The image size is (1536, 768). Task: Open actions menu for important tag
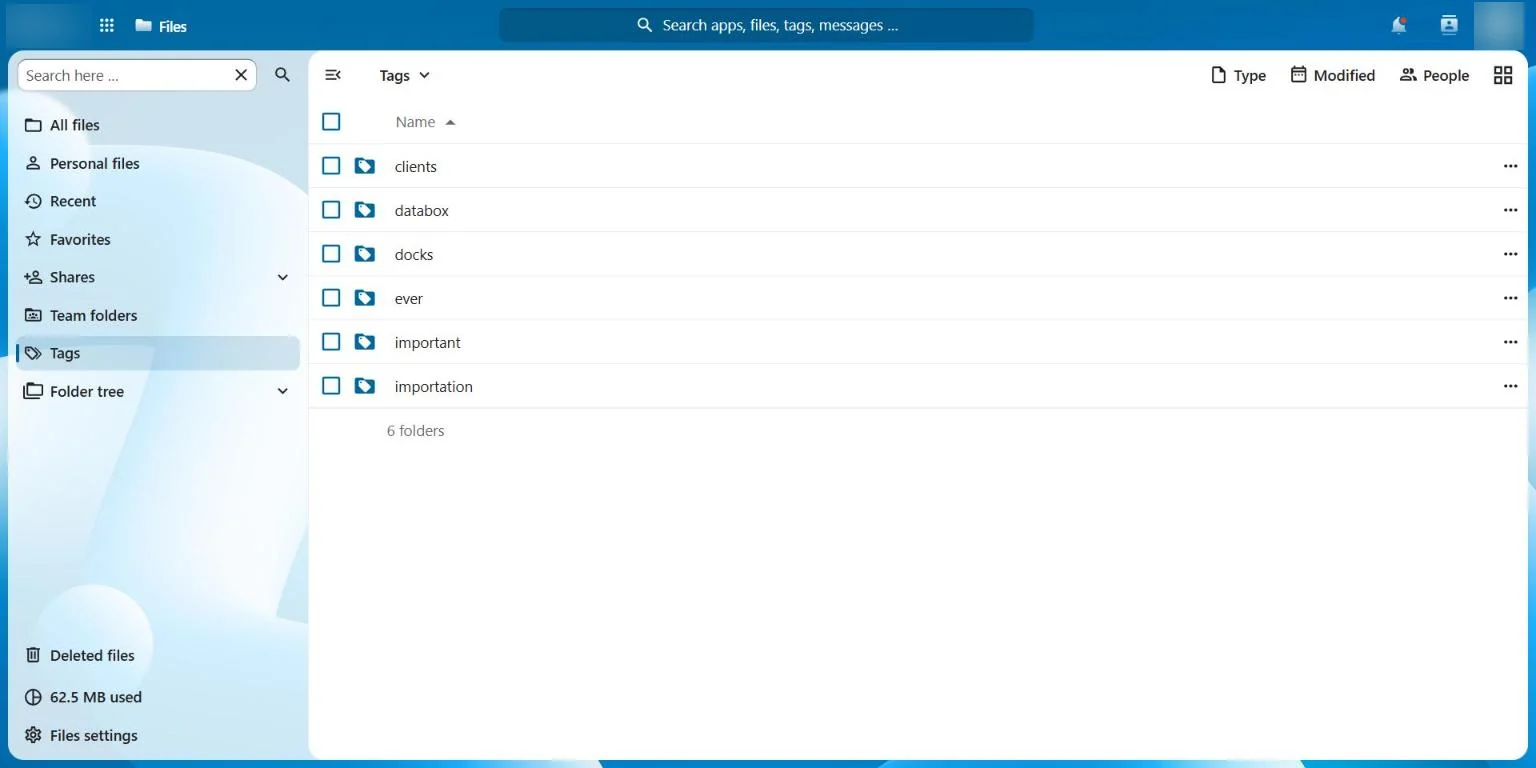1510,342
